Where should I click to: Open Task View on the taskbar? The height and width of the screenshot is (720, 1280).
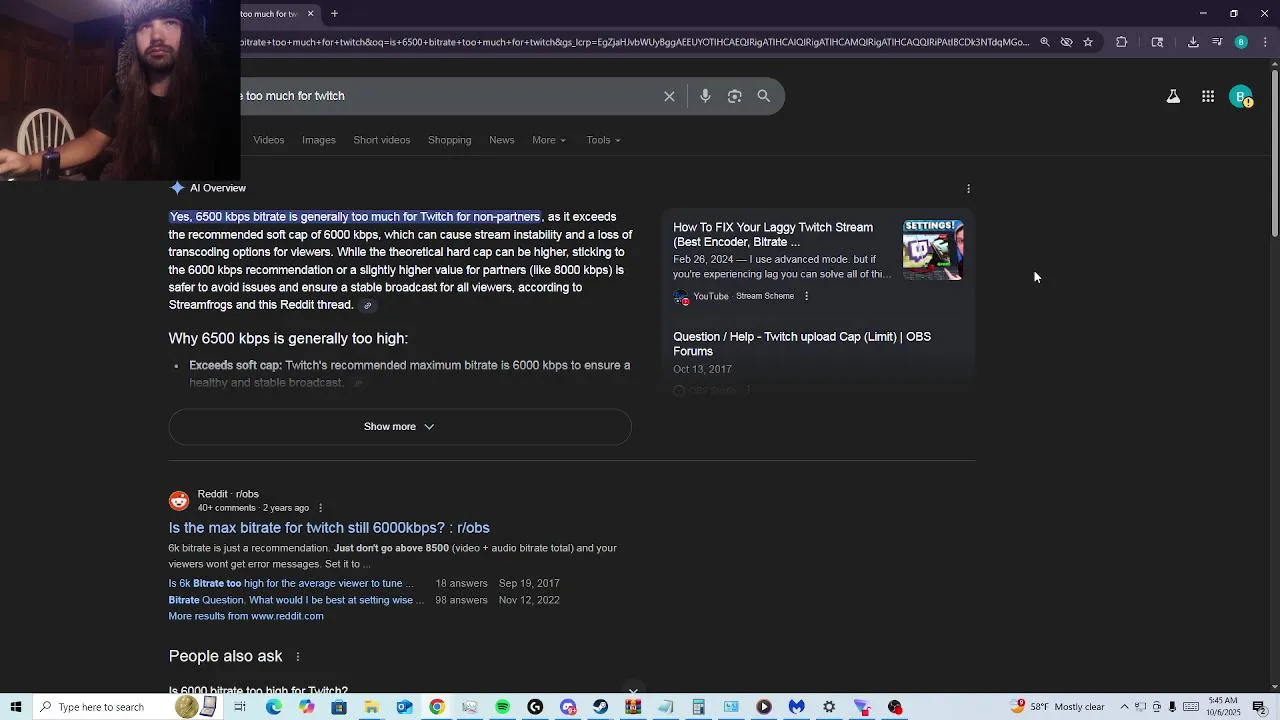coord(240,707)
